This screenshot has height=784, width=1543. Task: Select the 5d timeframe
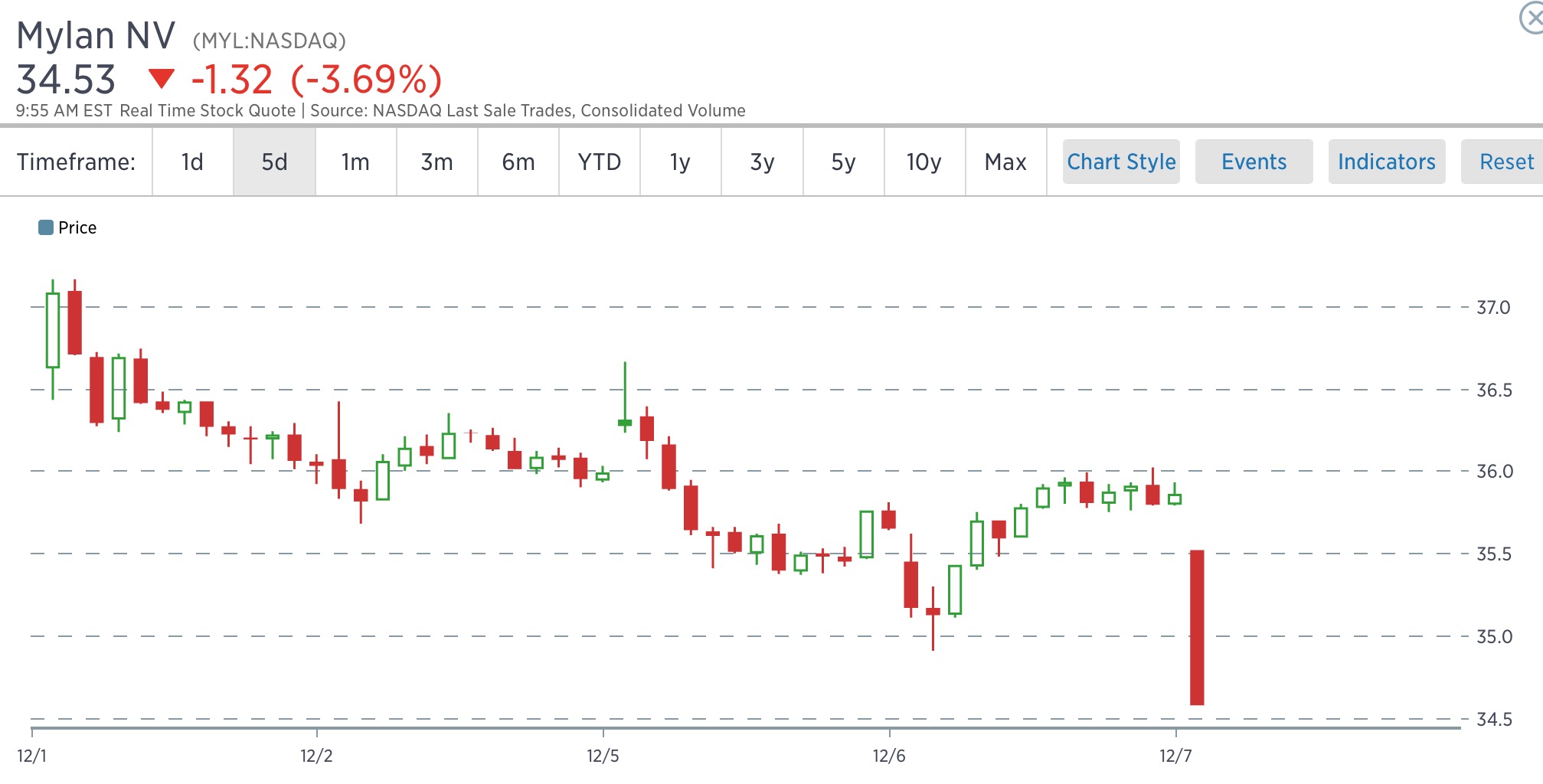coord(274,162)
